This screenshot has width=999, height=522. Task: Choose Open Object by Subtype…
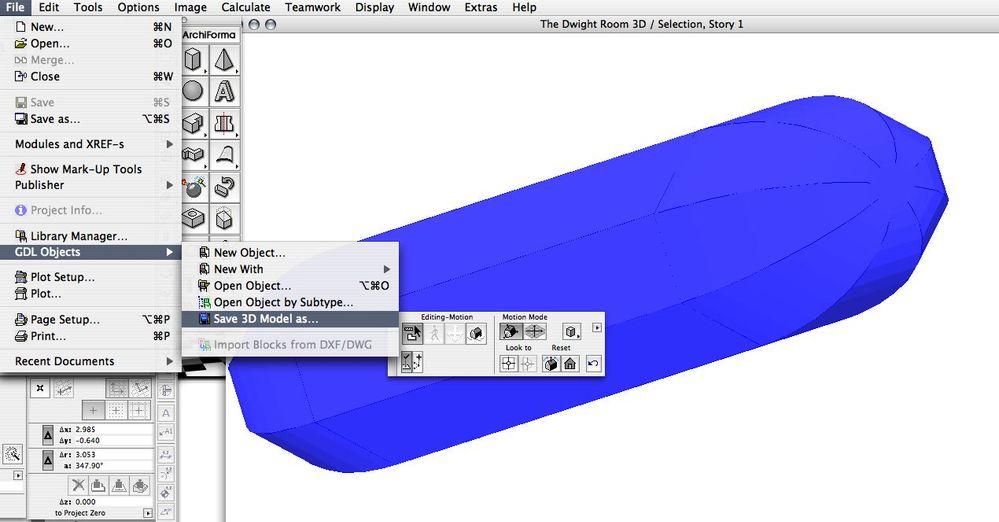[x=290, y=302]
